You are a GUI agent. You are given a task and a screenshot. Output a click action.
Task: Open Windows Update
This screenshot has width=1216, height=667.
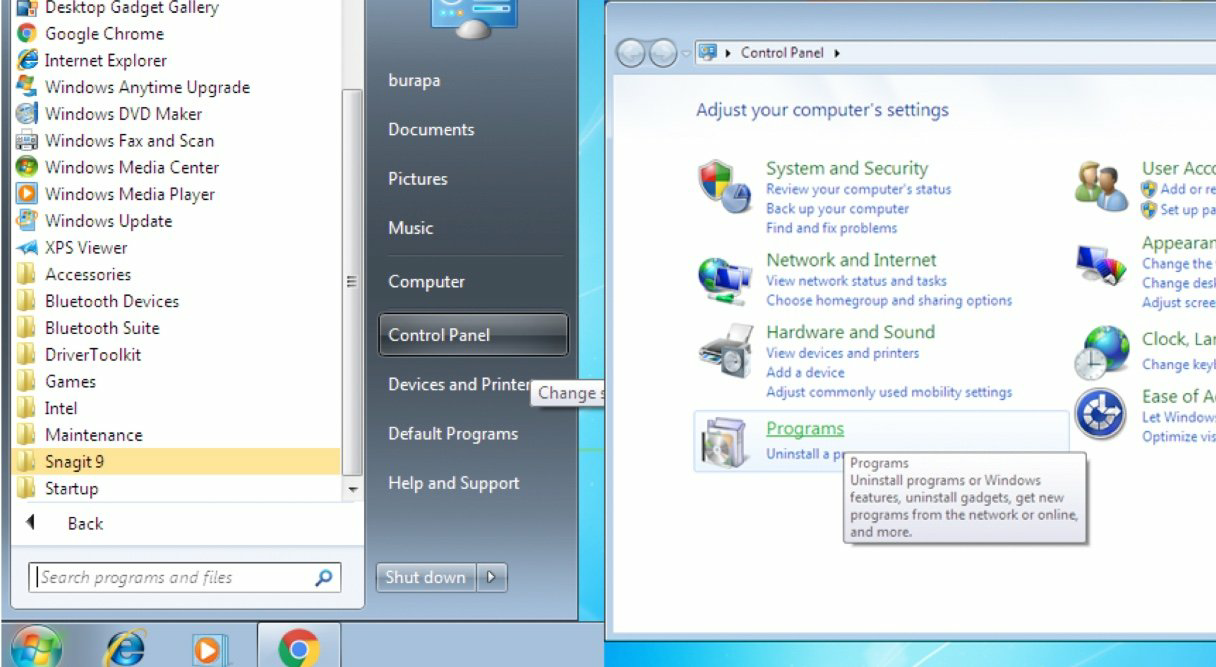pyautogui.click(x=108, y=221)
